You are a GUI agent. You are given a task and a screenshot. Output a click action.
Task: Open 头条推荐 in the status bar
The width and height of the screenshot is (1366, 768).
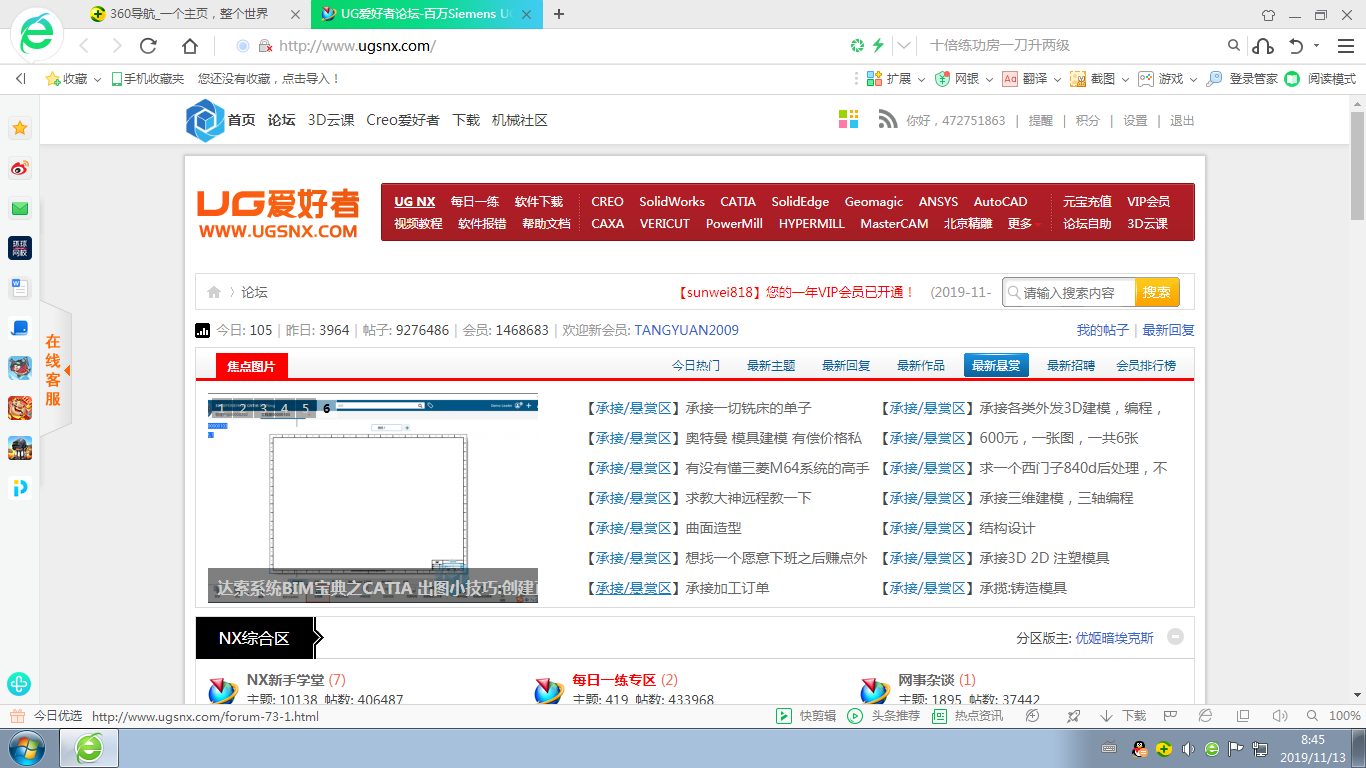coord(884,716)
